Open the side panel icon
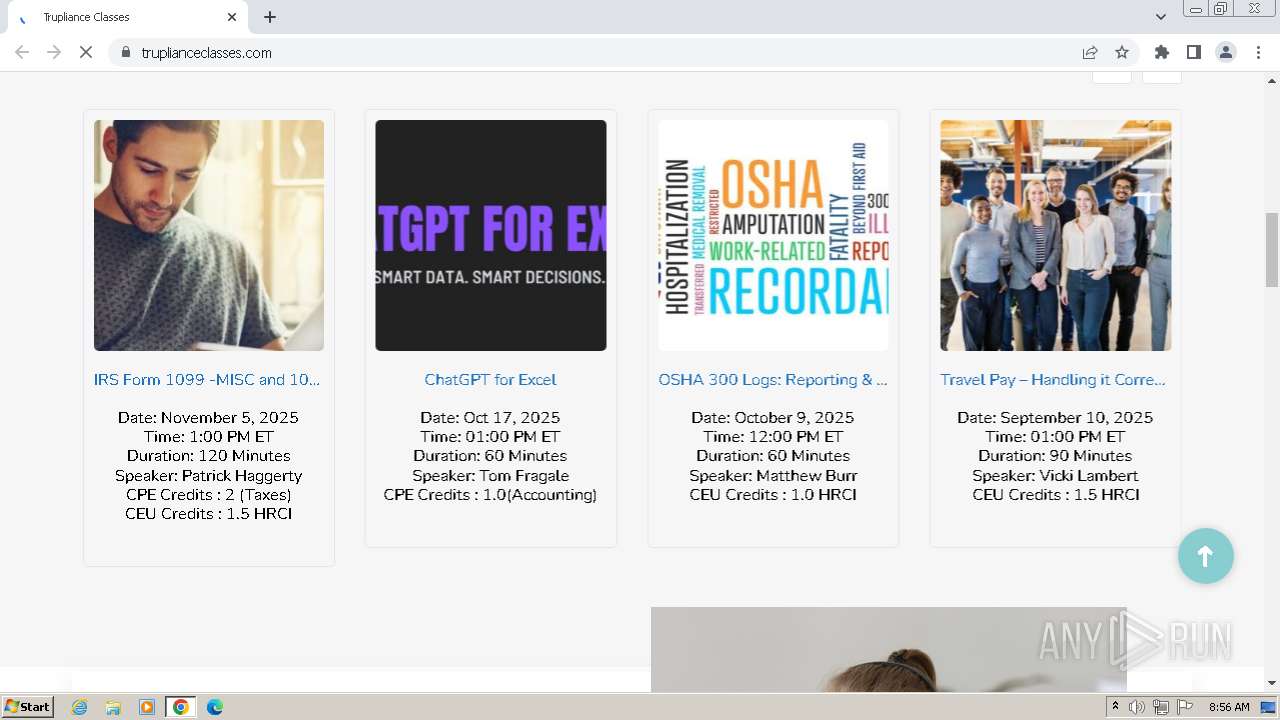Viewport: 1280px width, 720px height. [x=1194, y=52]
